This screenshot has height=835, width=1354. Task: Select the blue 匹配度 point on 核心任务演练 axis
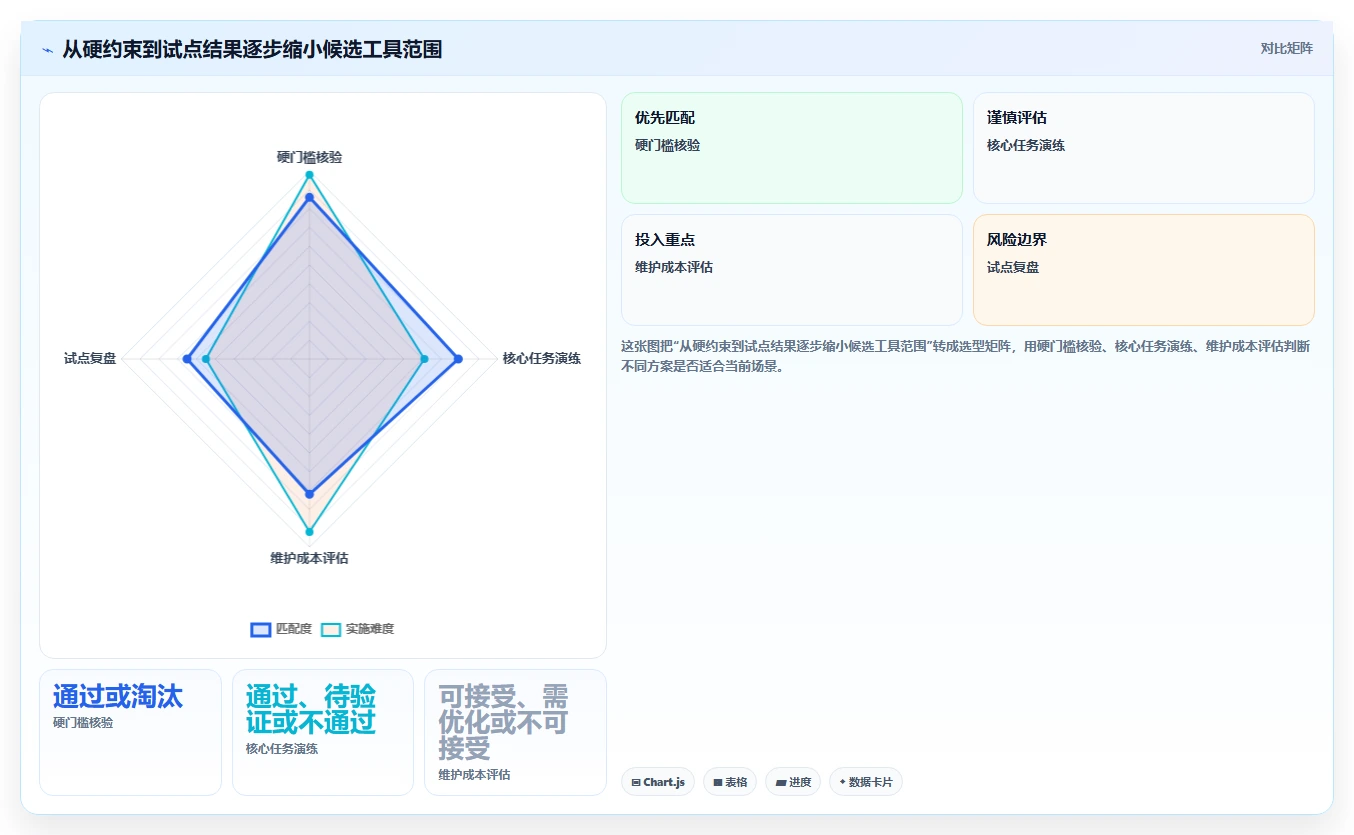tap(459, 358)
